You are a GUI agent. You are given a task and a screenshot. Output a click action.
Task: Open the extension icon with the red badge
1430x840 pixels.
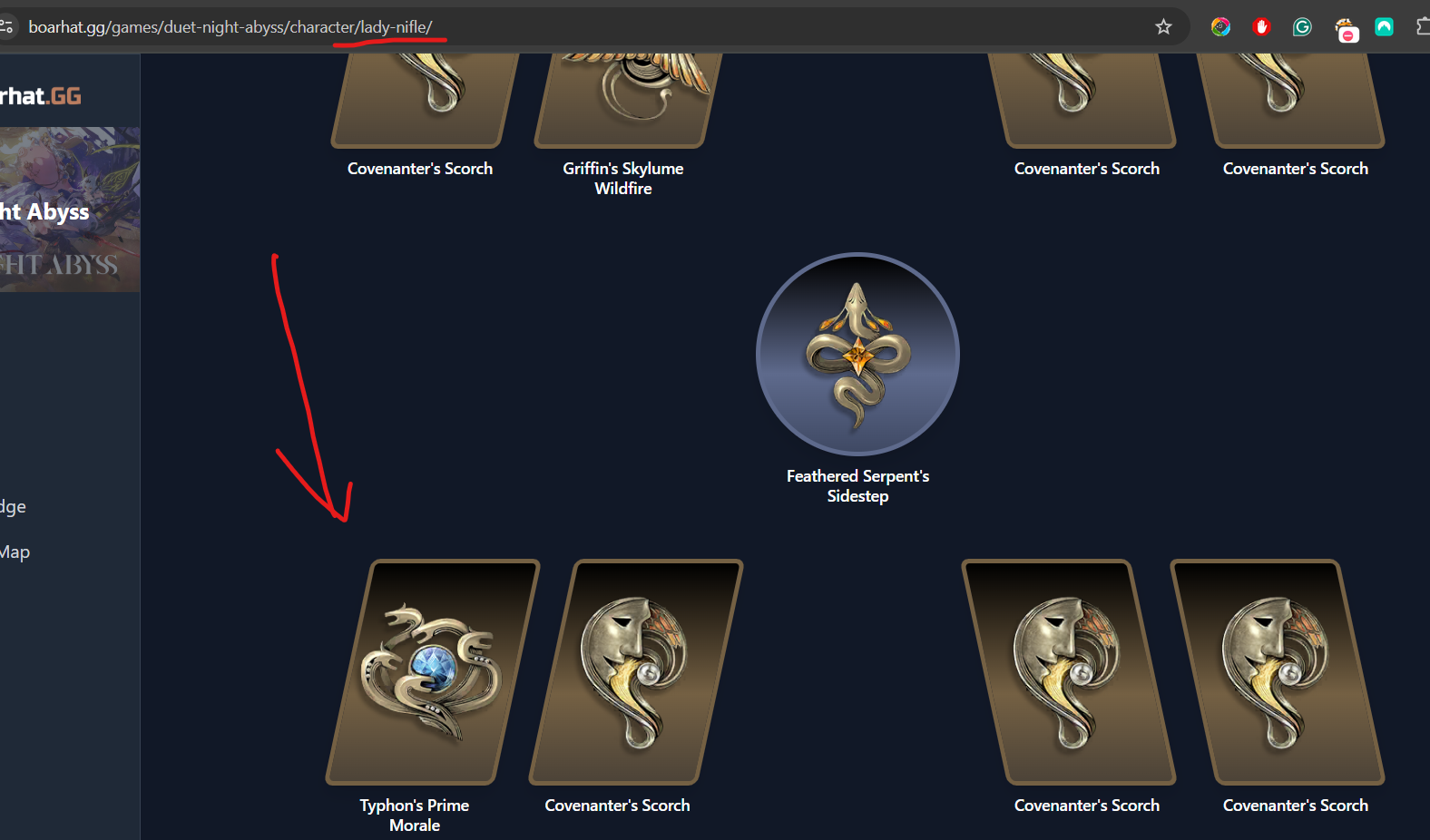1347,30
